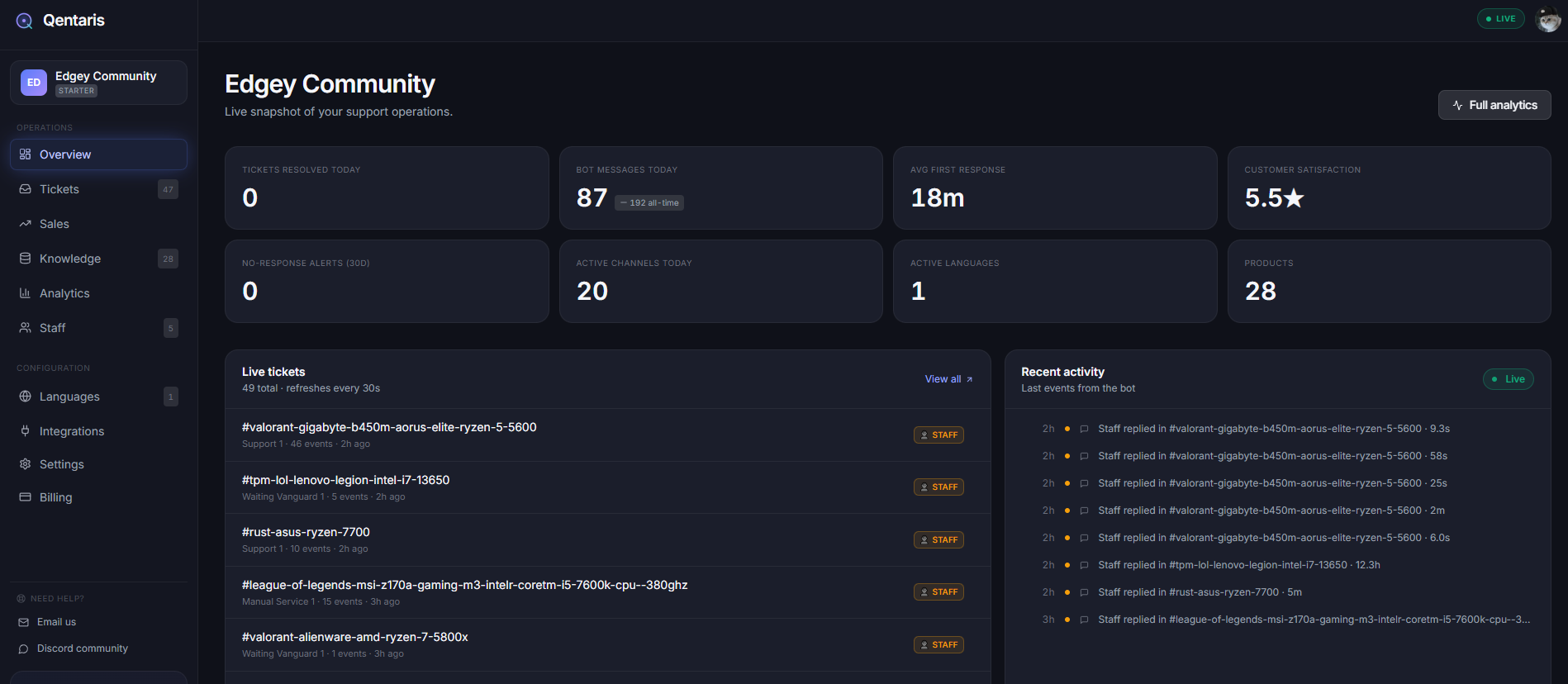Click the Staff replied activity ending in 6.0s

[x=1274, y=538]
